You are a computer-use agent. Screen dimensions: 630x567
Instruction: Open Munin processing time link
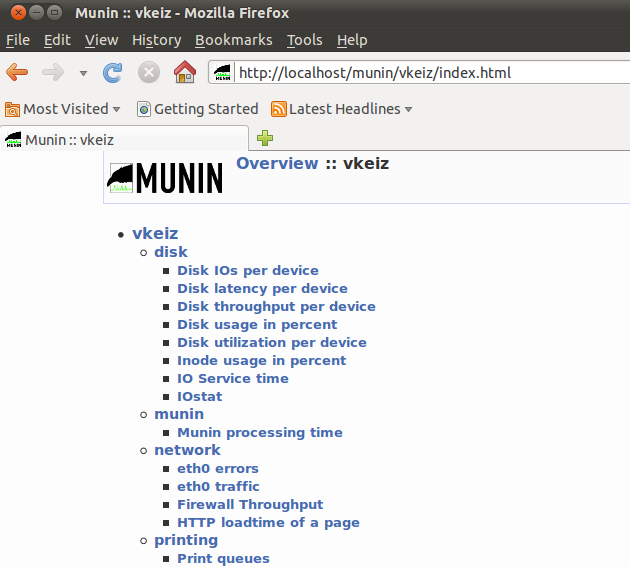point(260,432)
